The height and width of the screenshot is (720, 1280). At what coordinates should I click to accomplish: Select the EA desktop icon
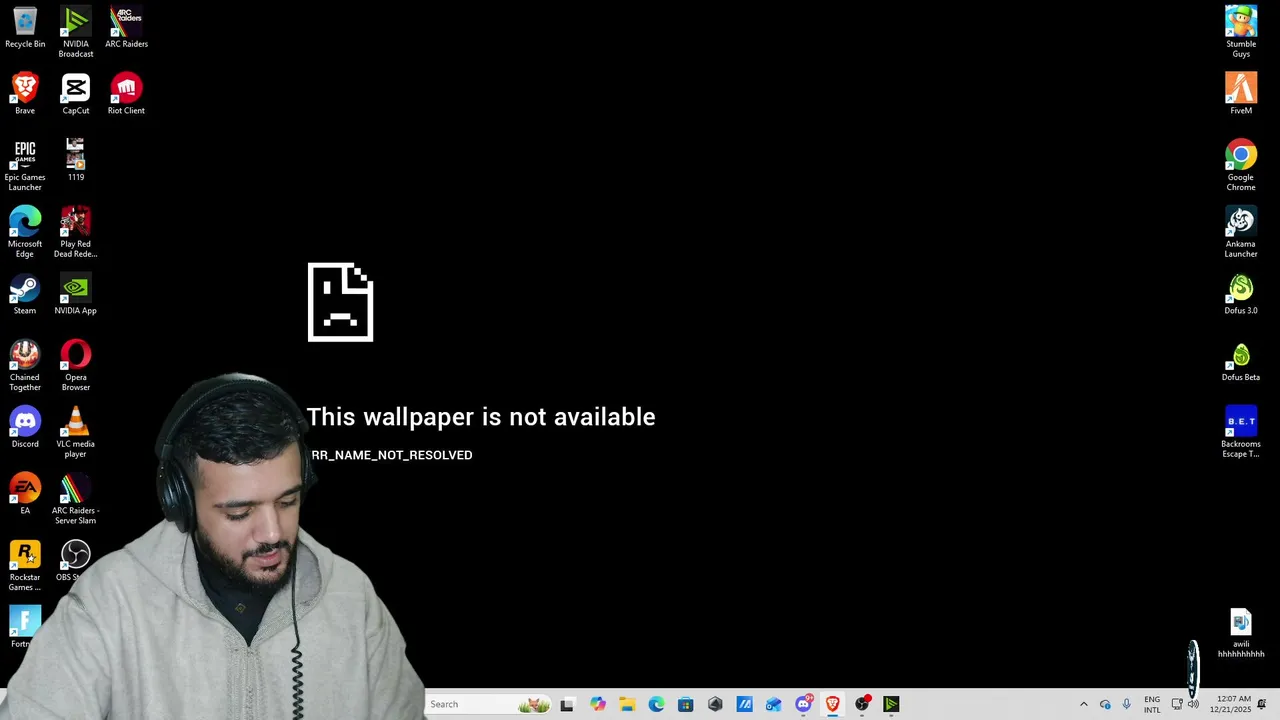[x=25, y=494]
